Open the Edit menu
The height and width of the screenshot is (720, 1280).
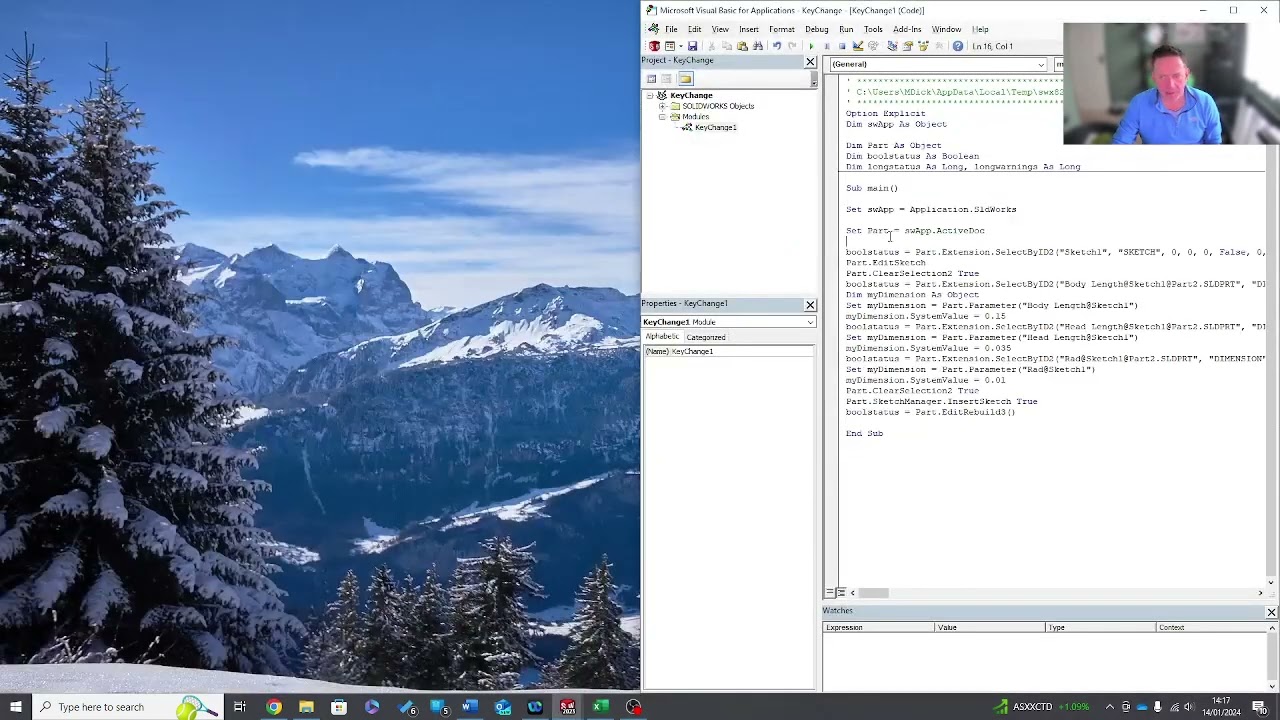coord(694,29)
